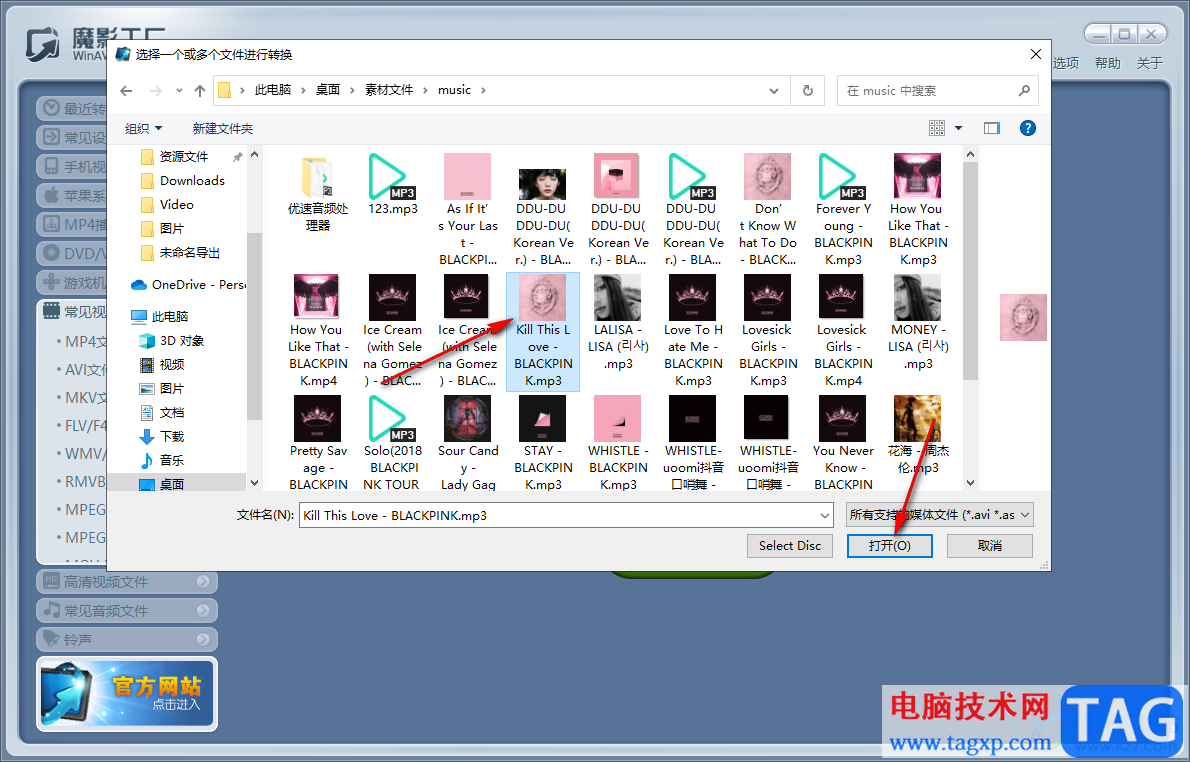Open the file name combo box dropdown
The image size is (1190, 762).
[825, 515]
